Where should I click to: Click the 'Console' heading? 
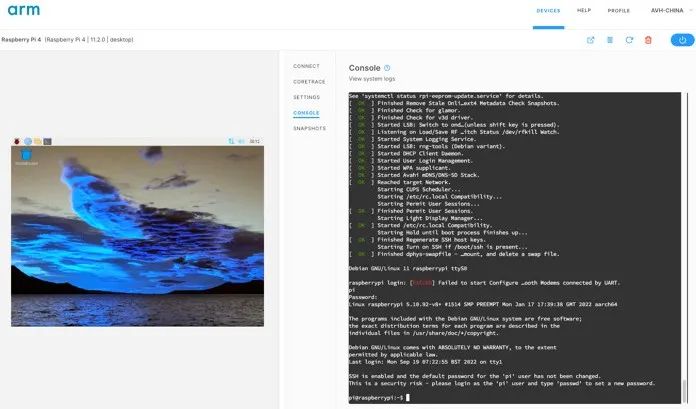tap(364, 68)
